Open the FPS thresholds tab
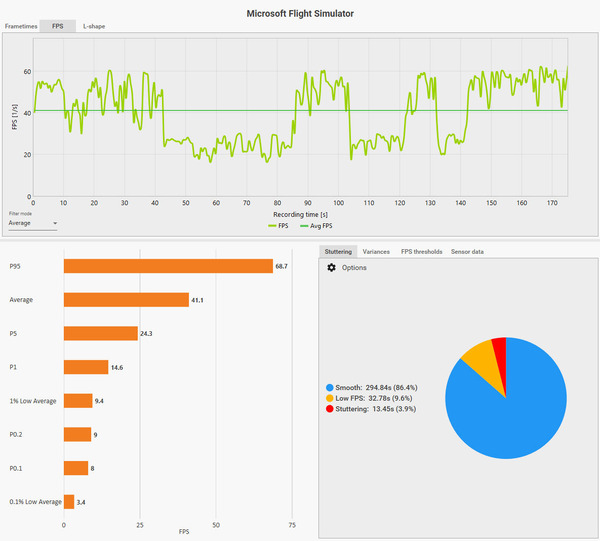The image size is (600, 541). [x=421, y=251]
